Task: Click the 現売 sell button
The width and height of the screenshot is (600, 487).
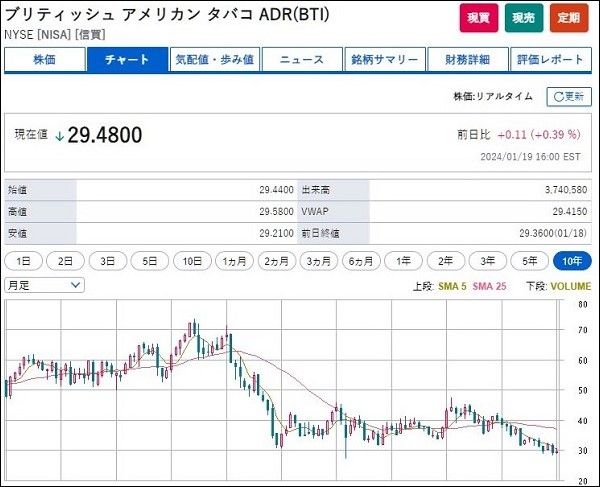Action: [524, 18]
